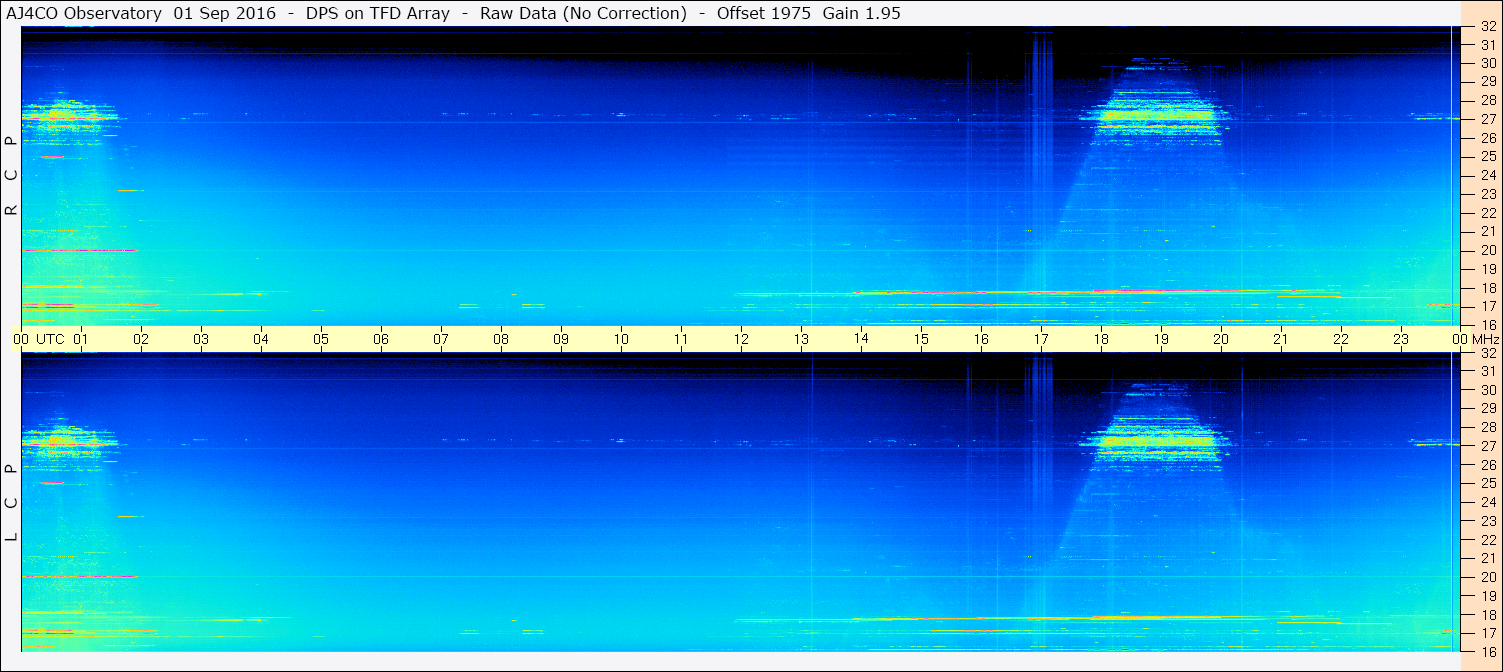Screen dimensions: 1503x672
Task: Click the 32 MHz label on the RCP scale
Action: pos(1488,27)
